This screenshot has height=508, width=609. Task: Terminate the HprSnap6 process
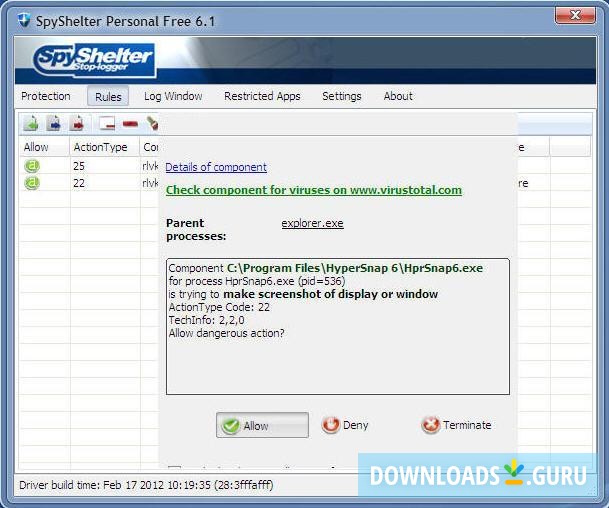(456, 425)
